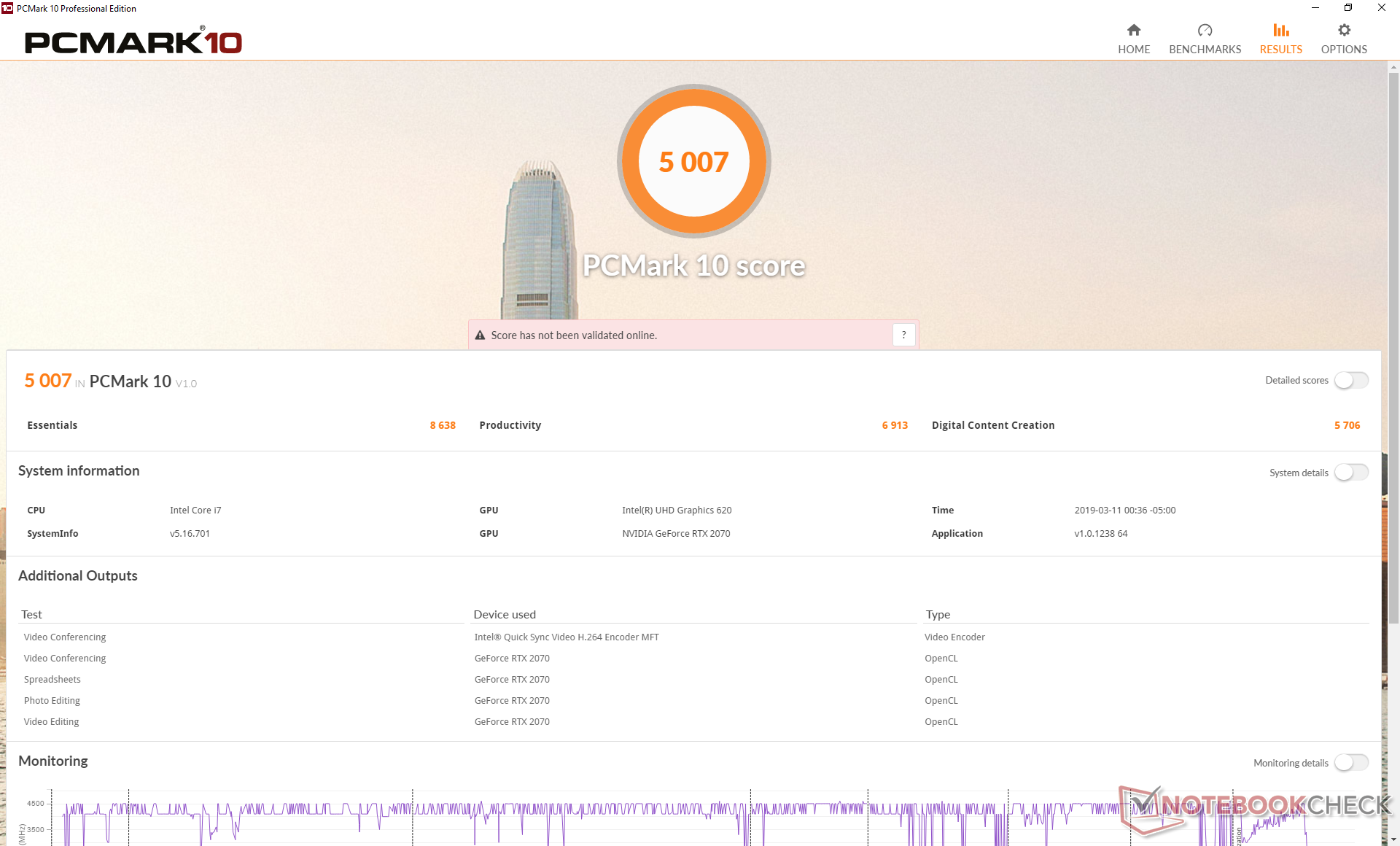
Task: Open Options gear icon
Action: pos(1344,30)
